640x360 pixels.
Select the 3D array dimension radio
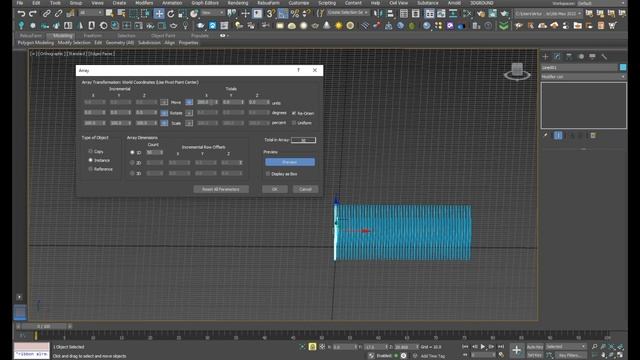click(132, 173)
